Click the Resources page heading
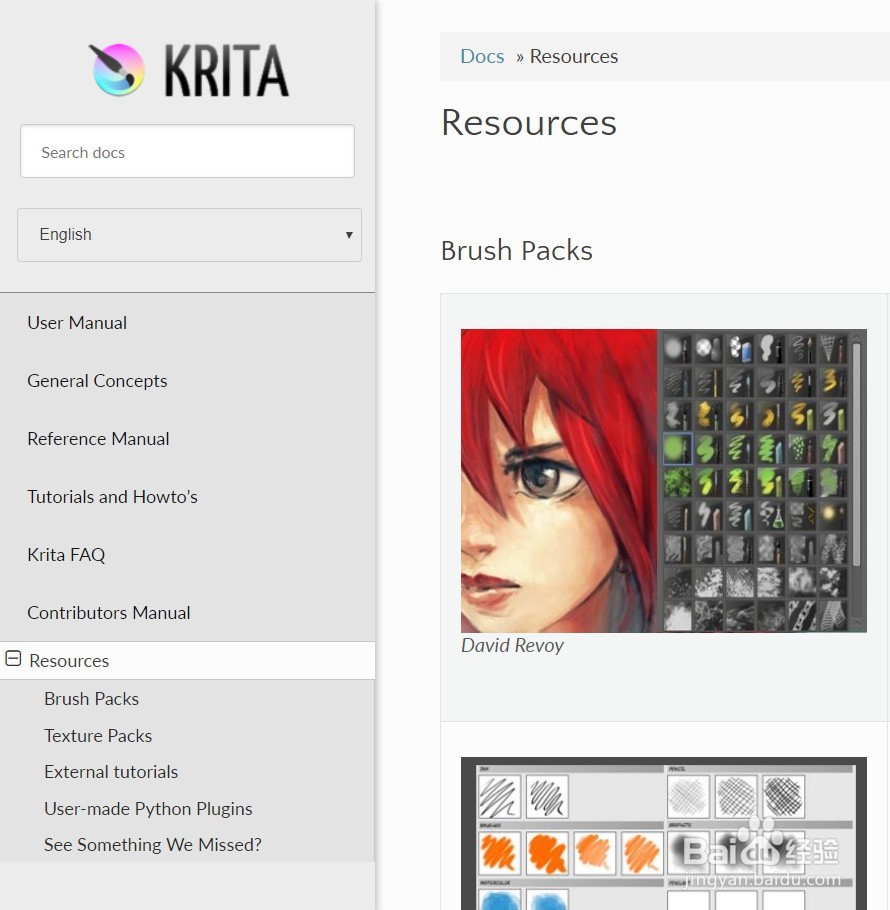The width and height of the screenshot is (890, 910). [x=529, y=122]
